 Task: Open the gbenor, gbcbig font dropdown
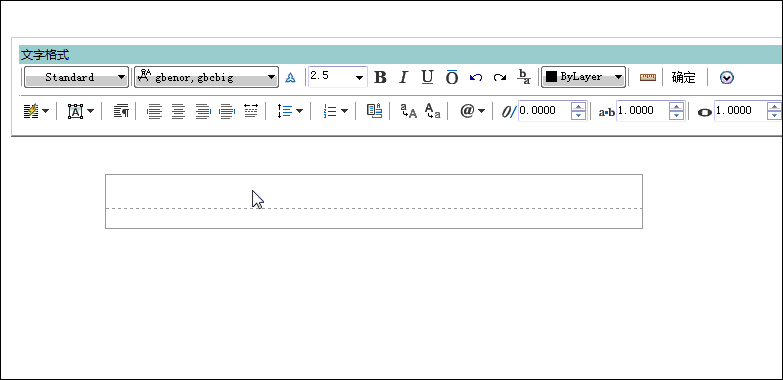tap(206, 77)
